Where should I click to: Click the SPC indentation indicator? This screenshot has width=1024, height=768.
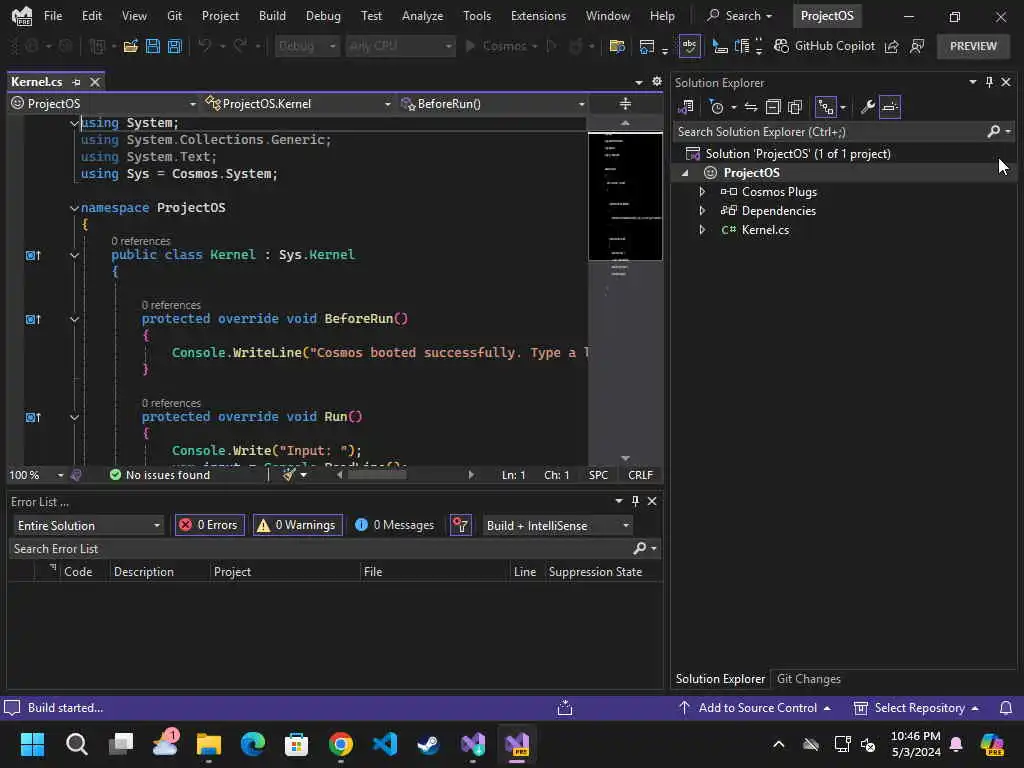(x=598, y=475)
